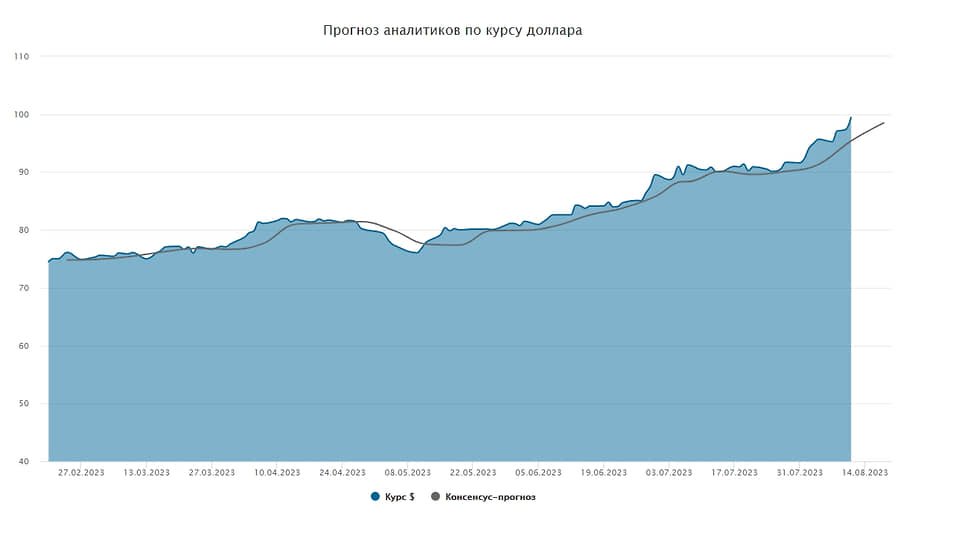The image size is (968, 544).
Task: Click the '22.05.2023' date label
Action: pyautogui.click(x=473, y=472)
